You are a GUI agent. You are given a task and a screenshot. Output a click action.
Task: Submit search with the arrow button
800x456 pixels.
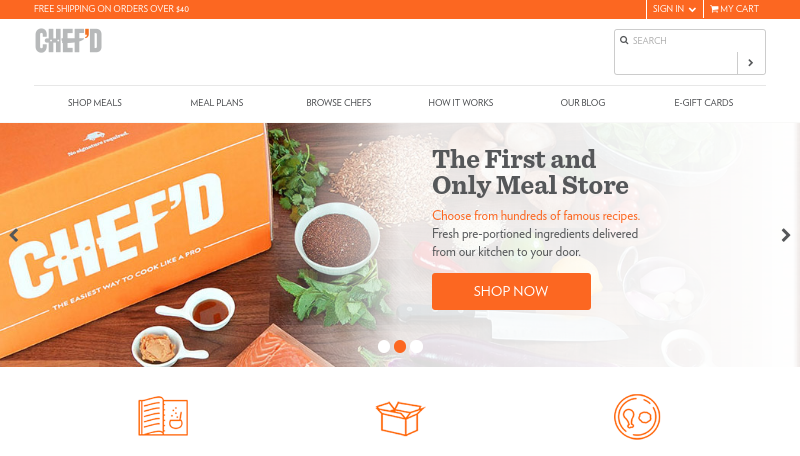751,63
